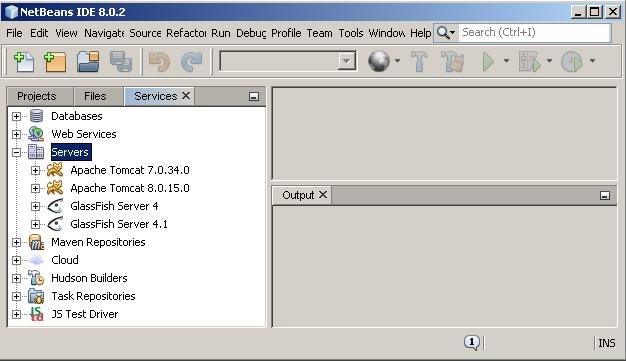Expand Apache Tomcat 8.0.15.0 node
Viewport: 626px width, 361px height.
click(36, 188)
